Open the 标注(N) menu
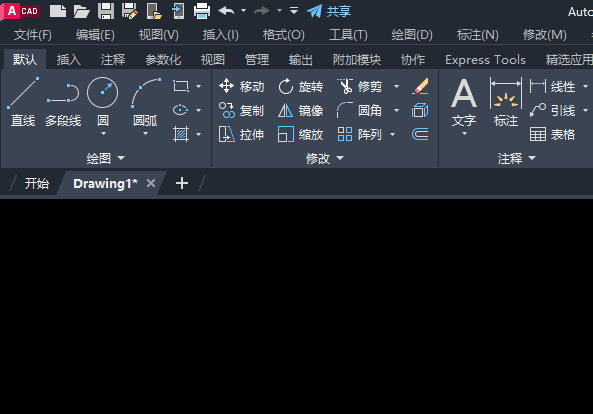The image size is (593, 414). (x=478, y=35)
